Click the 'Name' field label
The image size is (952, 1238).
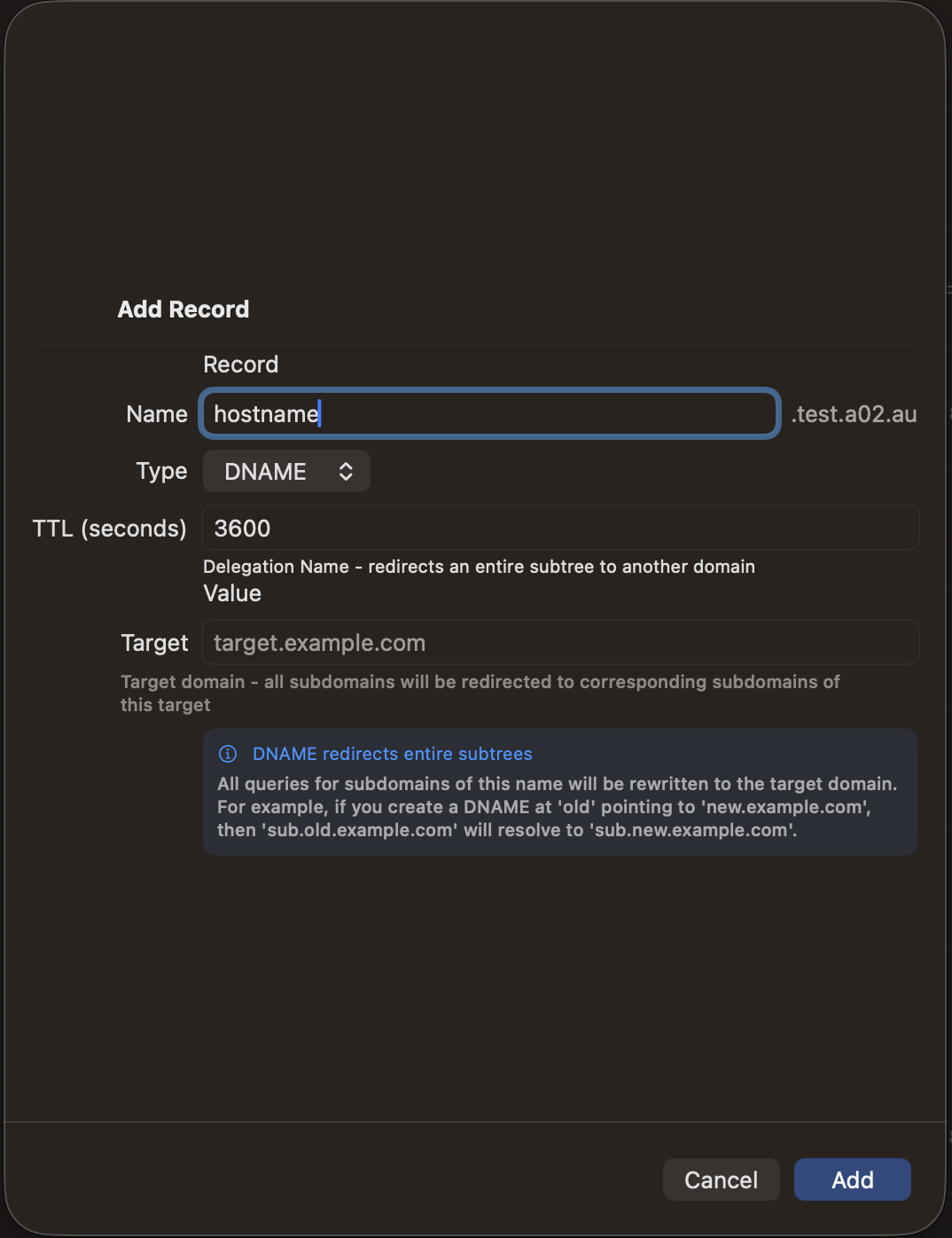tap(156, 413)
